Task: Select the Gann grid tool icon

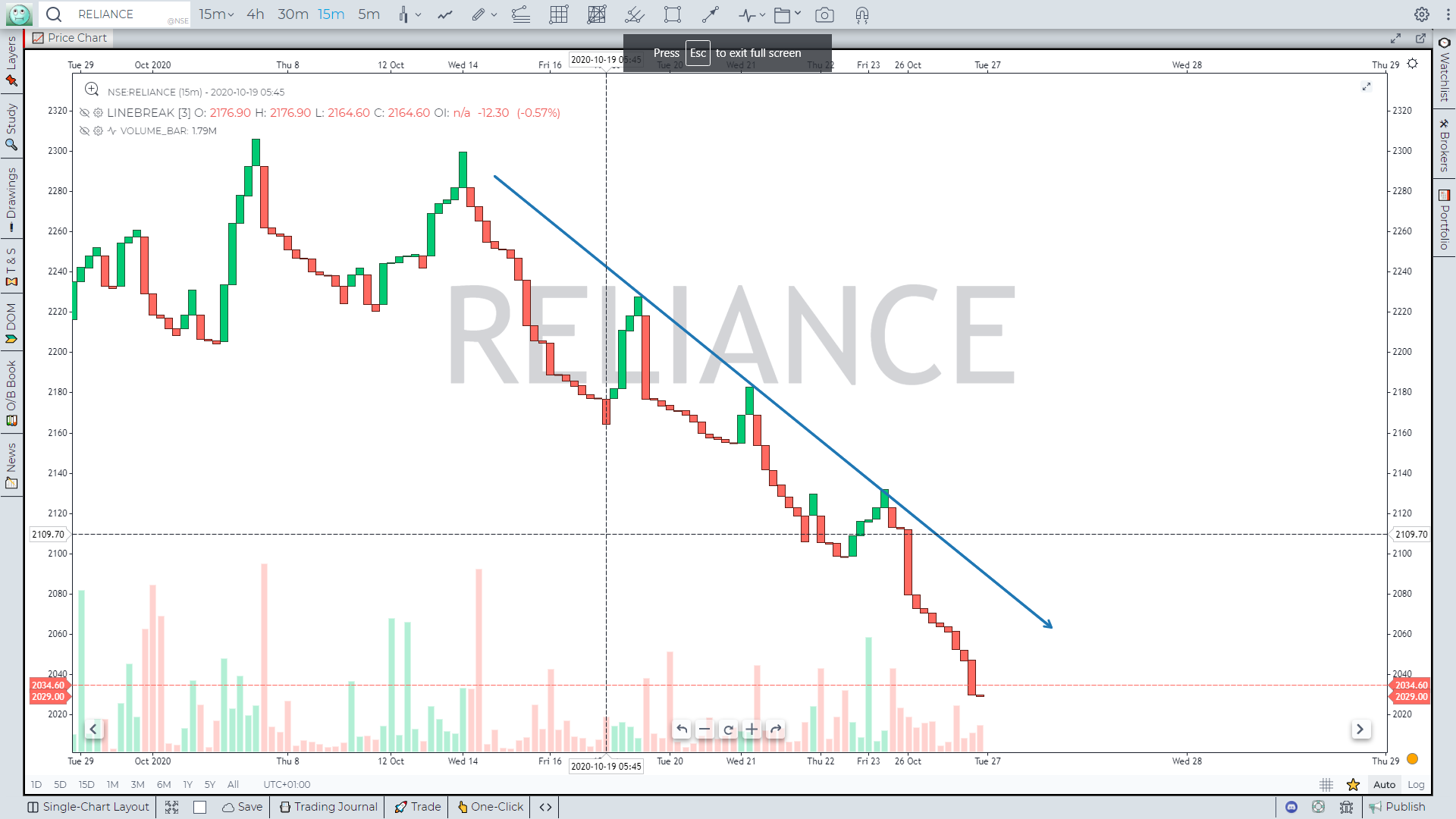Action: [597, 14]
